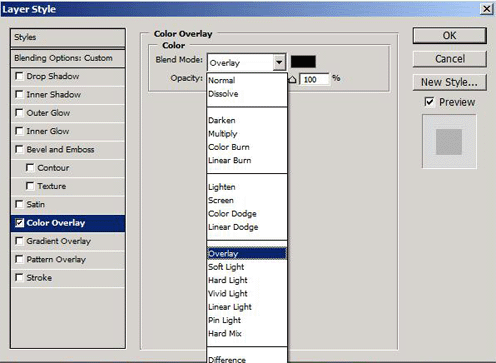This screenshot has height=363, width=496.
Task: Select the Outer Glow style row
Action: pyautogui.click(x=68, y=113)
